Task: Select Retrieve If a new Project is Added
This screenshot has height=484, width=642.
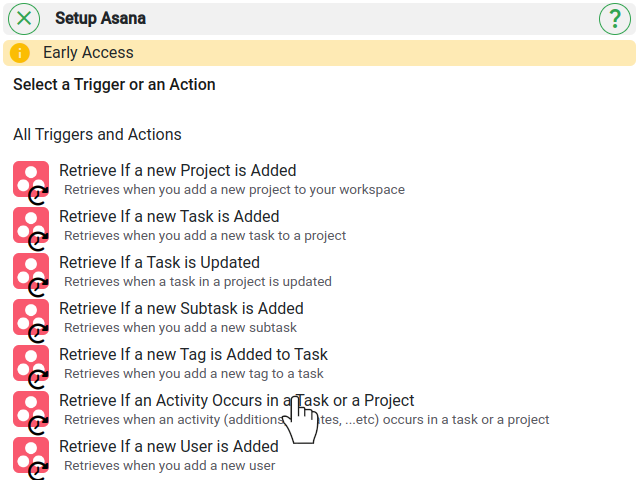Action: click(x=178, y=170)
